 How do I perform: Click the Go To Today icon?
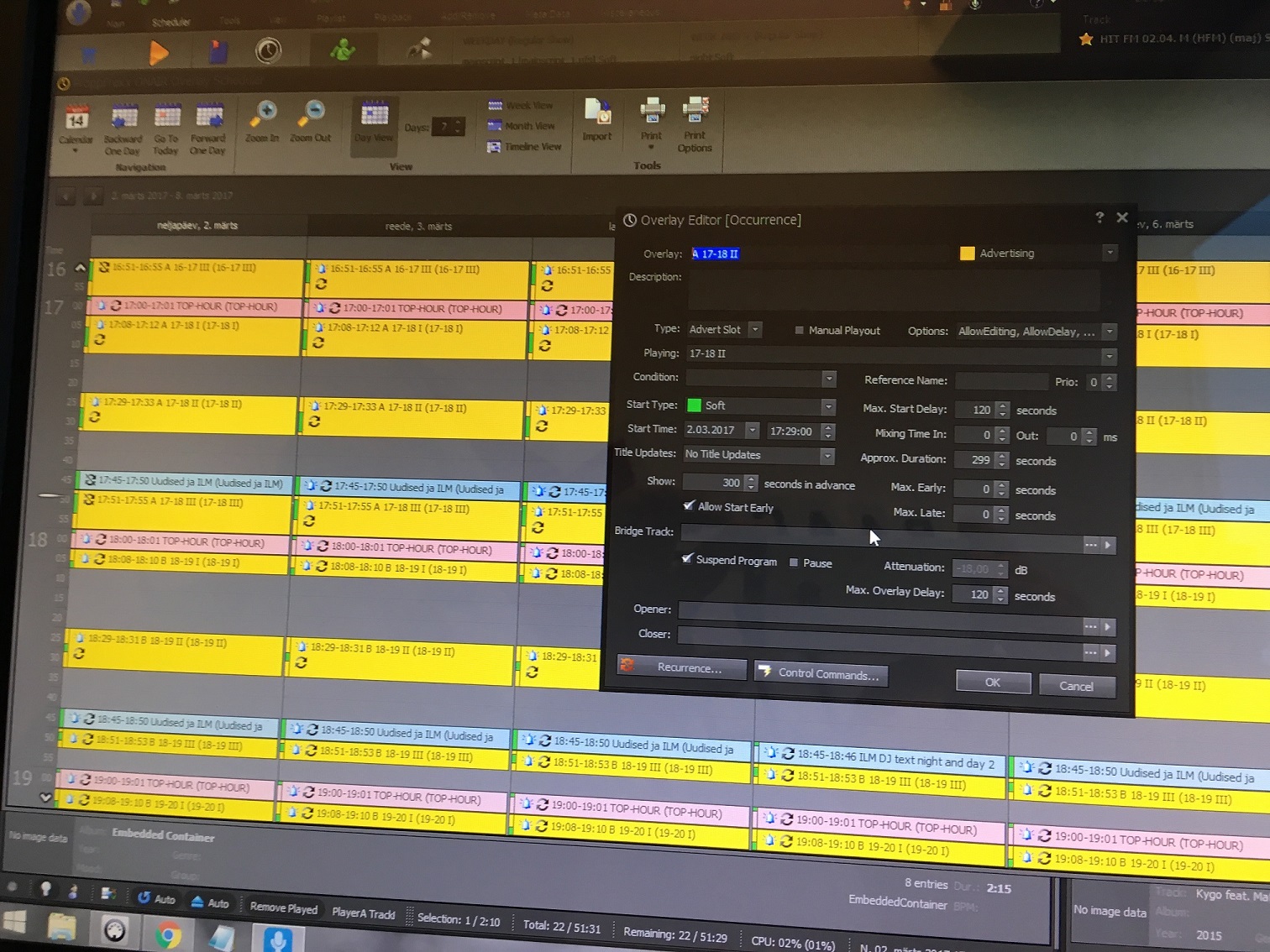(166, 118)
